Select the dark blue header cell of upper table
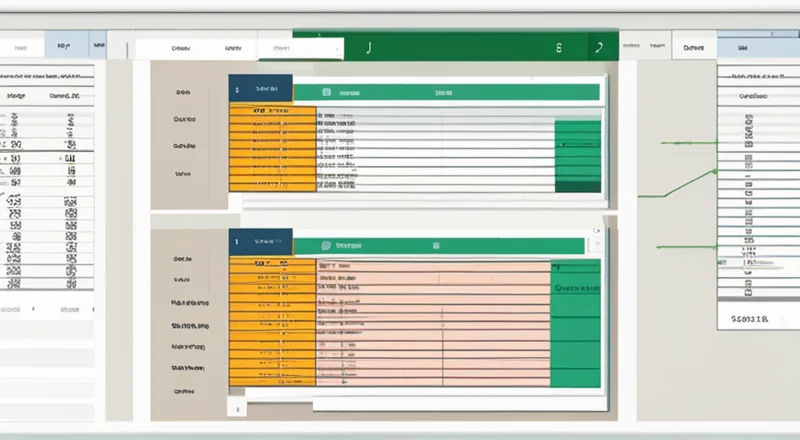The width and height of the screenshot is (800, 440). 260,89
